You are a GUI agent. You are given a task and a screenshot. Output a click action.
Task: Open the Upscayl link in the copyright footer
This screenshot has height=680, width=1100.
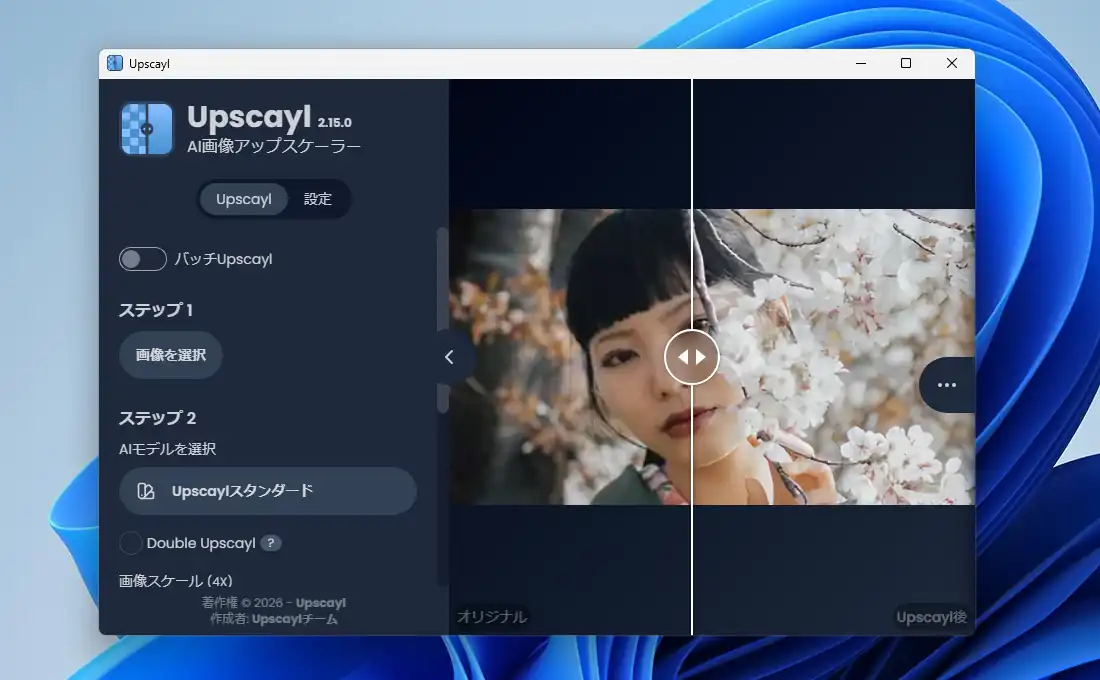click(x=321, y=603)
